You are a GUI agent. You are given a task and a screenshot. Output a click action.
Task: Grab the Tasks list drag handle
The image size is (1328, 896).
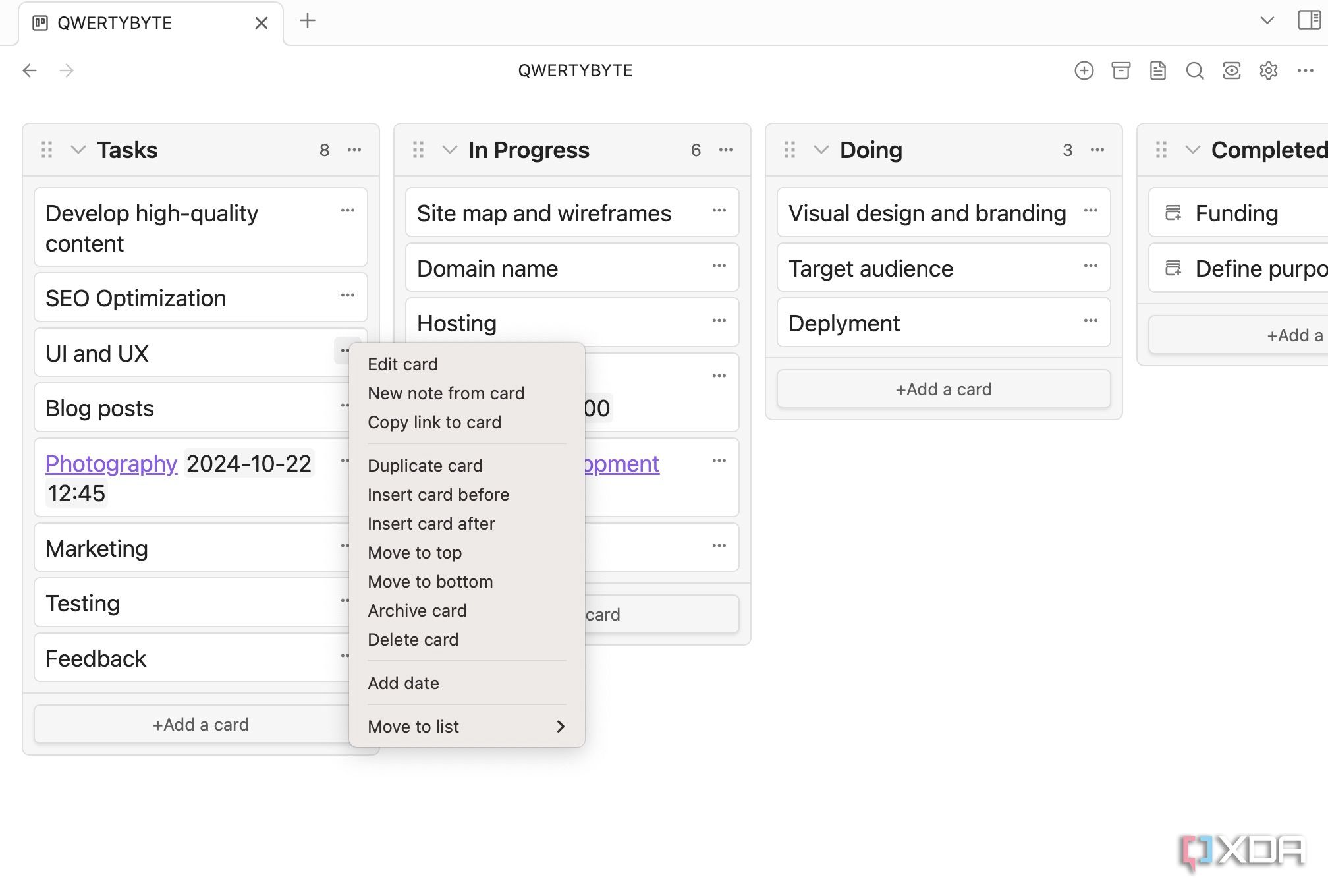[x=47, y=150]
